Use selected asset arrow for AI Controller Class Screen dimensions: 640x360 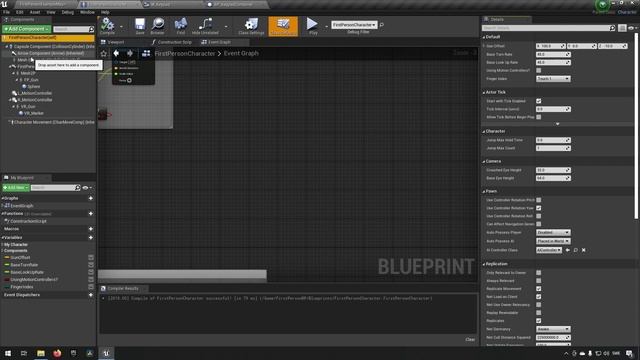click(x=568, y=250)
